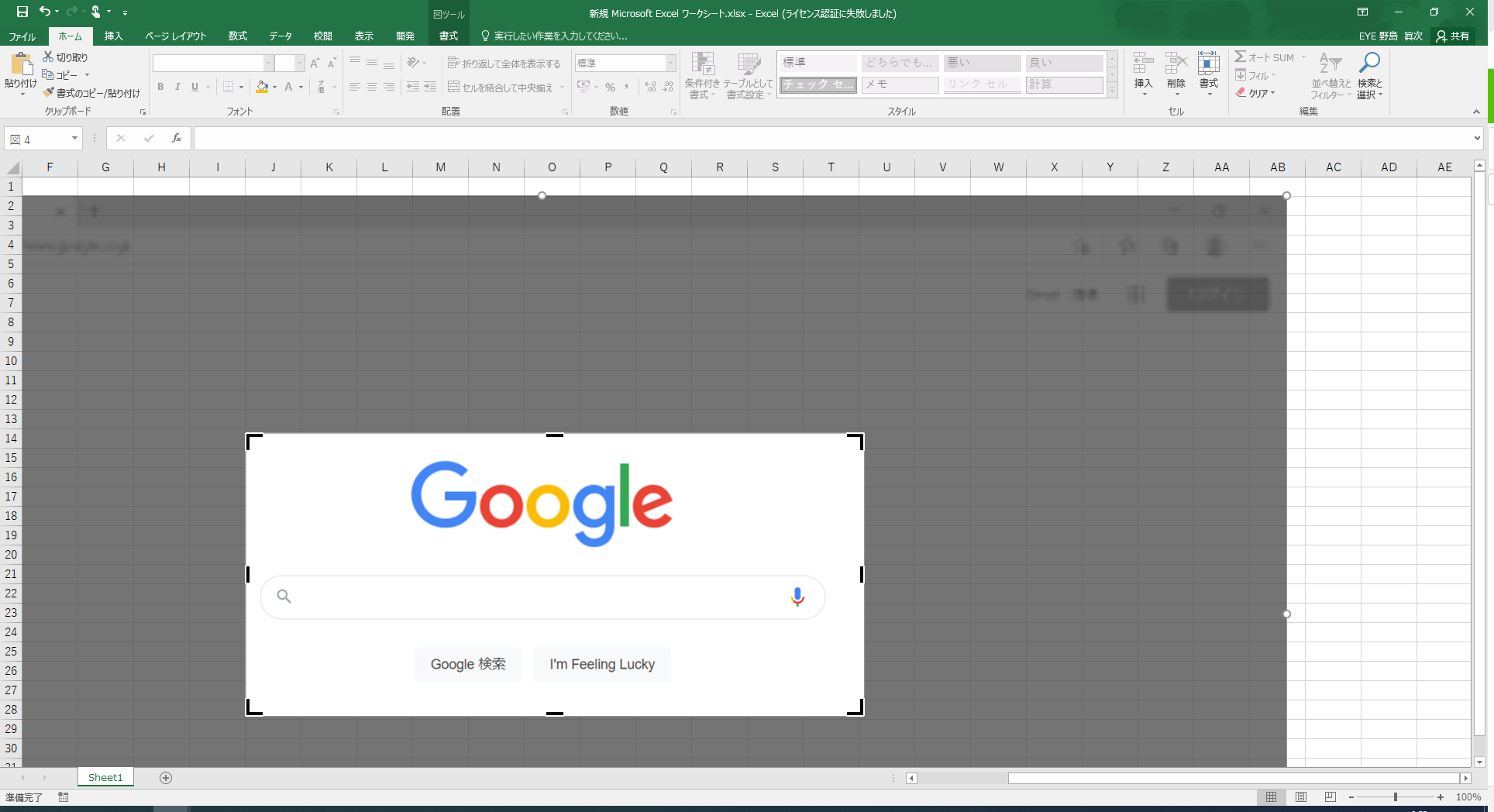Click the zoom slider handle
1494x812 pixels.
point(1395,797)
